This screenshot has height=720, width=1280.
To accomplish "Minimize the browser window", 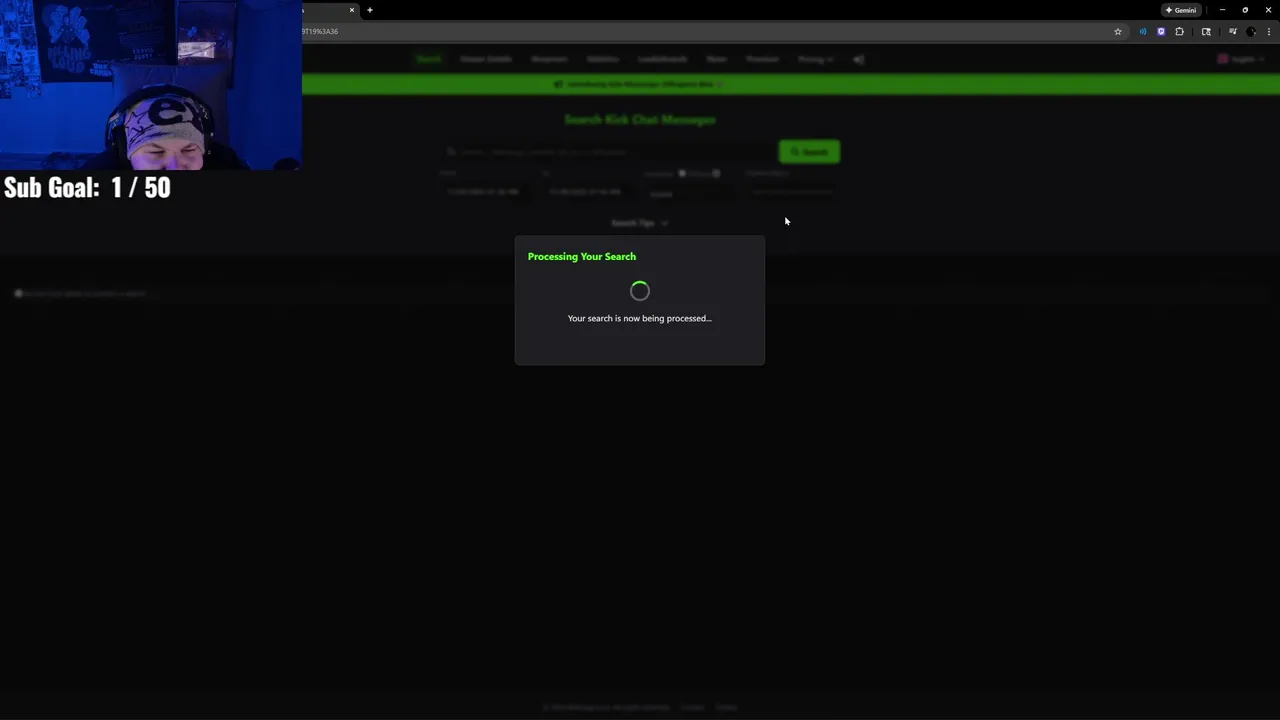I will coord(1222,10).
